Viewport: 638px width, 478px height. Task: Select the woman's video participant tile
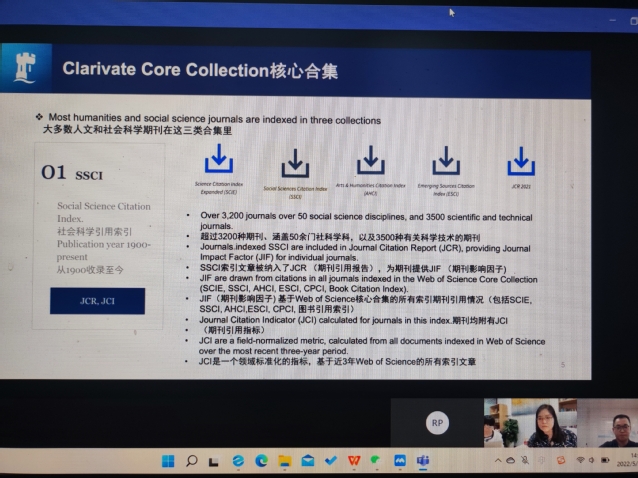530,423
